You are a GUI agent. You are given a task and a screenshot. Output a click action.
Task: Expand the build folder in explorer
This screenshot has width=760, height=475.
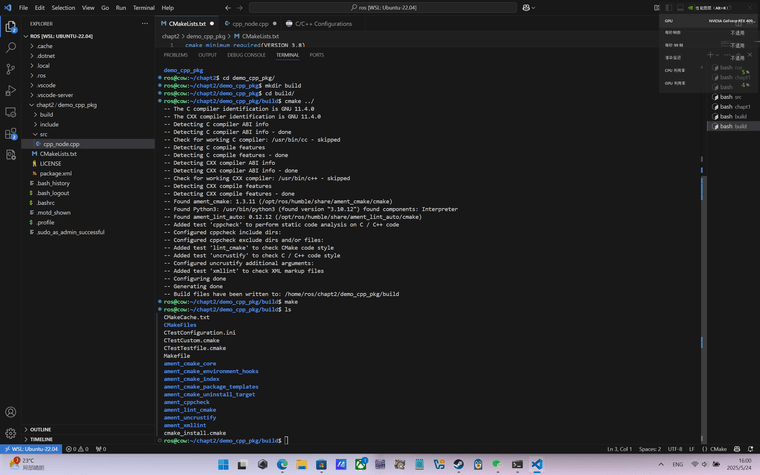click(x=88, y=114)
